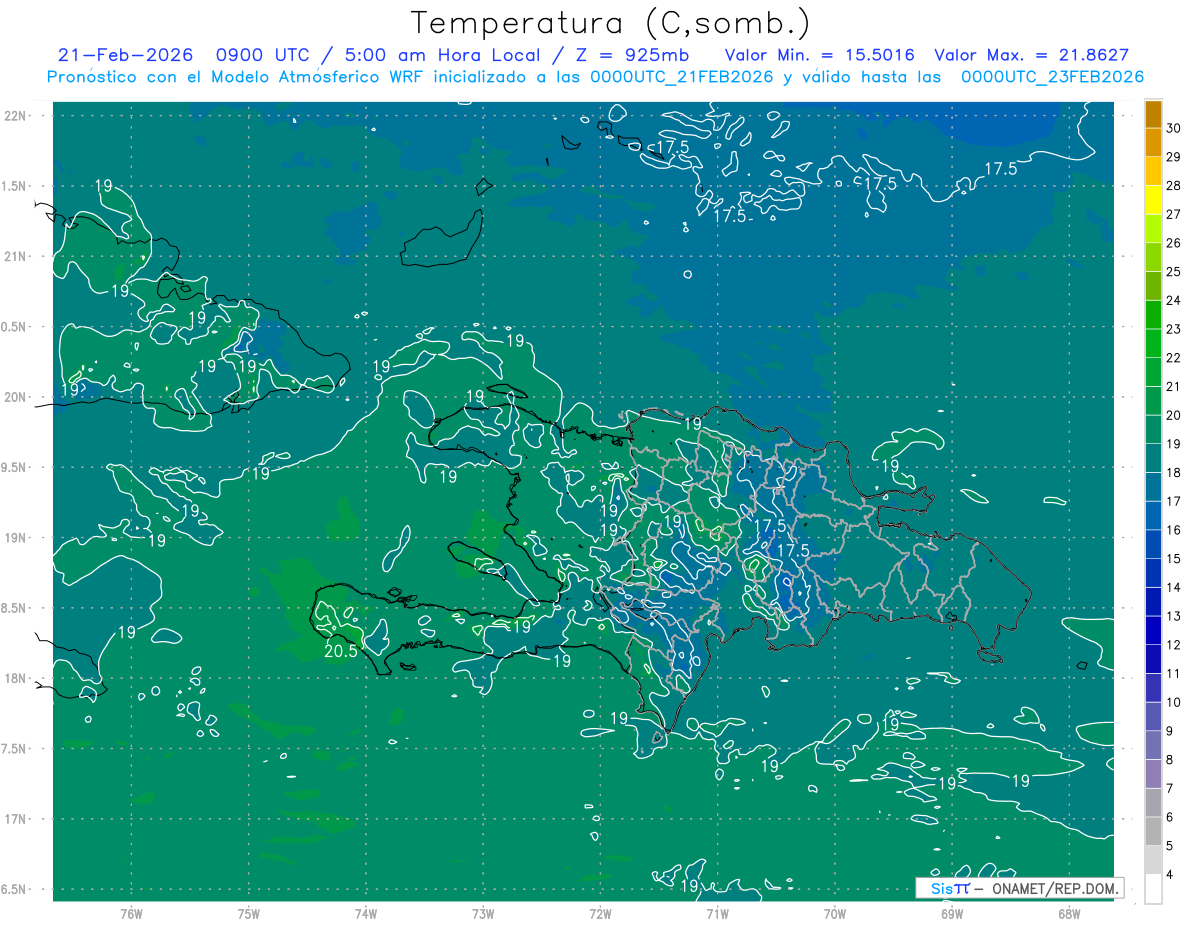Click the "71W" longitude axis label
1200x927 pixels.
tap(717, 914)
